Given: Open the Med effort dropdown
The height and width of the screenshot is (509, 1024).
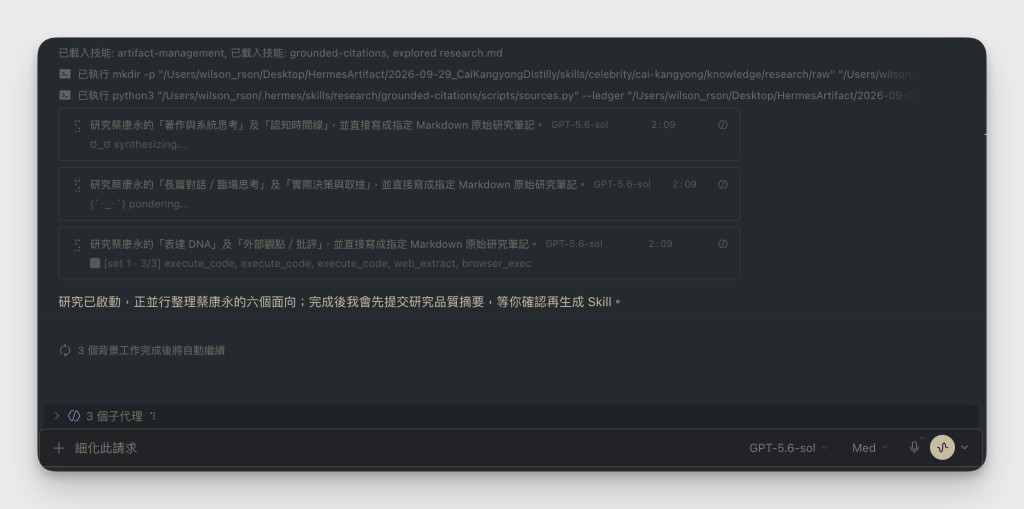Looking at the screenshot, I should point(869,448).
